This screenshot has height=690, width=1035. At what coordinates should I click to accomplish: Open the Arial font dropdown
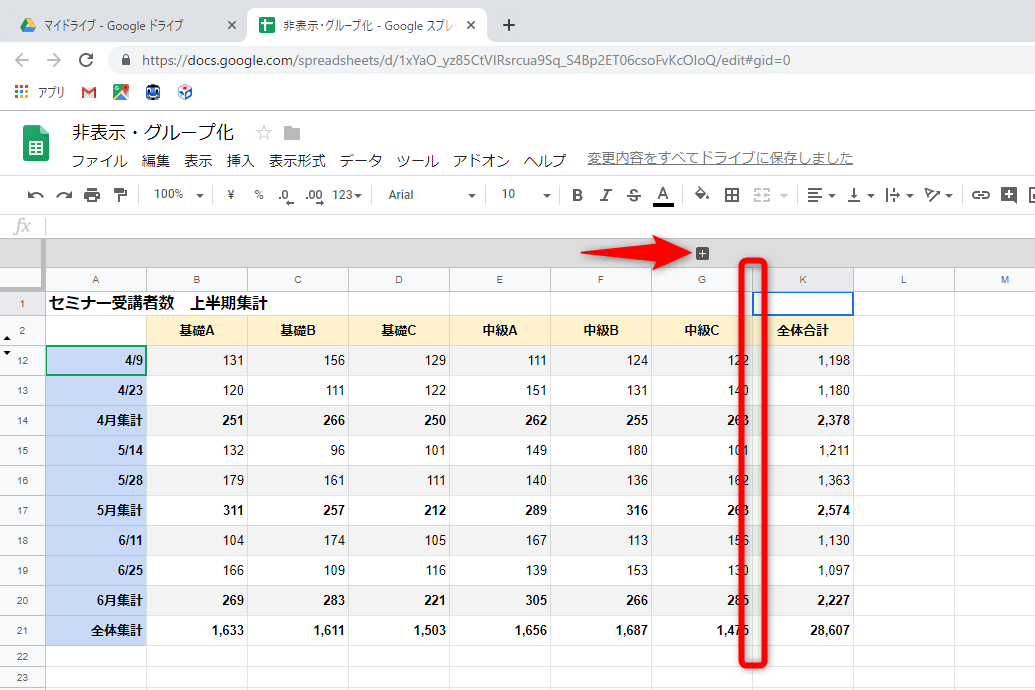[430, 195]
